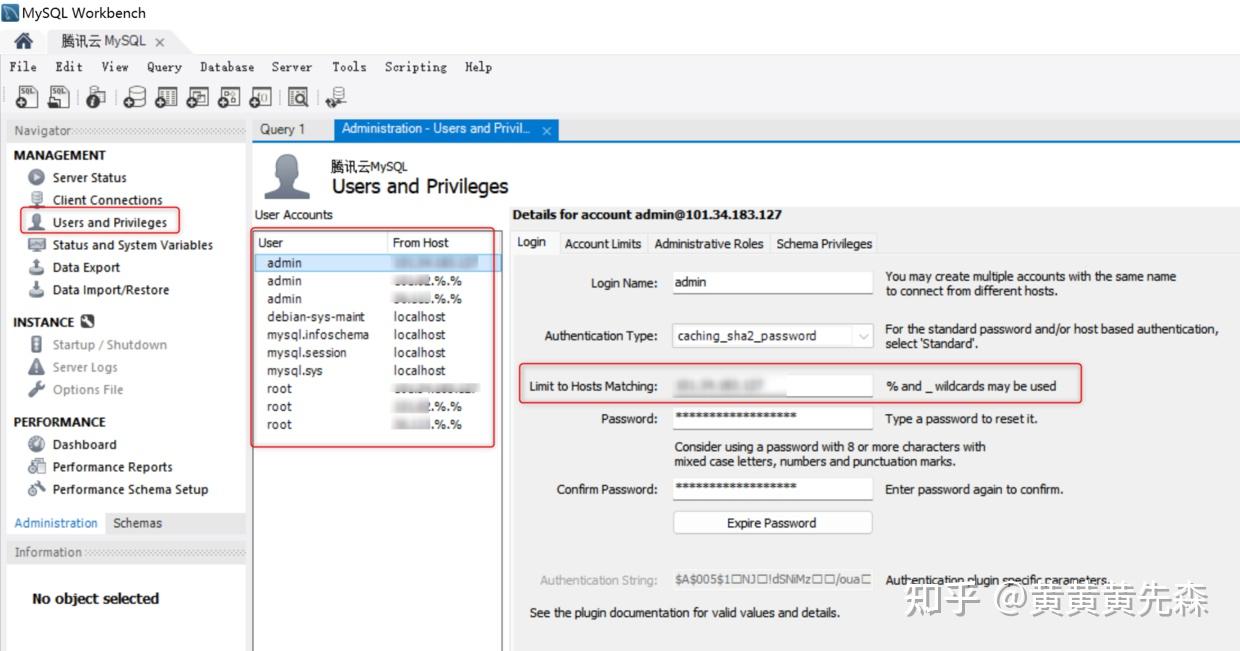The width and height of the screenshot is (1240, 651).
Task: Select Users and Privileges in Navigator
Action: tap(109, 222)
